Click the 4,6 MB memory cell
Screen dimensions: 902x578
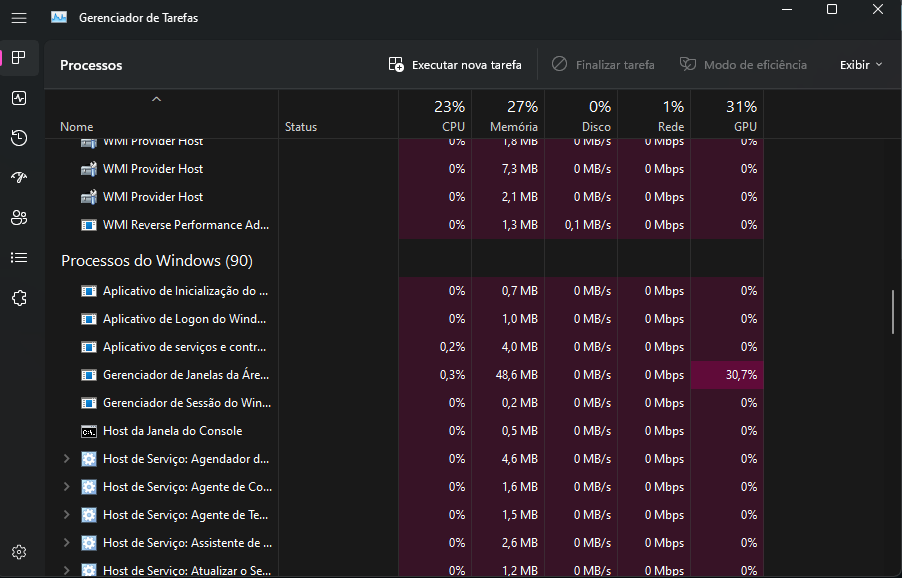pyautogui.click(x=508, y=459)
